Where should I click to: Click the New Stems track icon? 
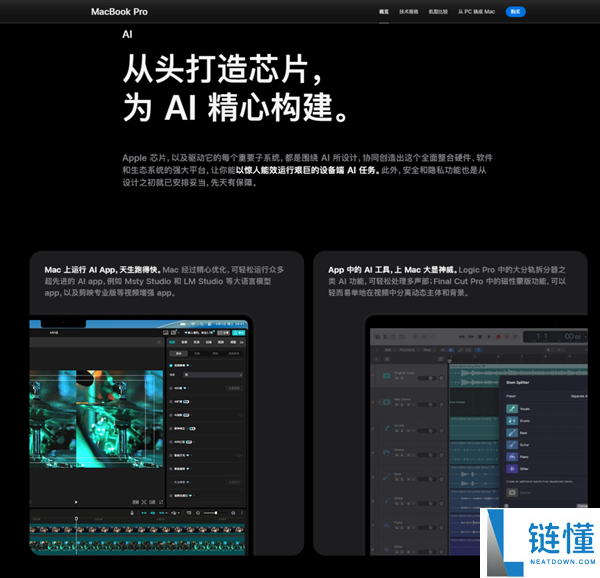[386, 402]
